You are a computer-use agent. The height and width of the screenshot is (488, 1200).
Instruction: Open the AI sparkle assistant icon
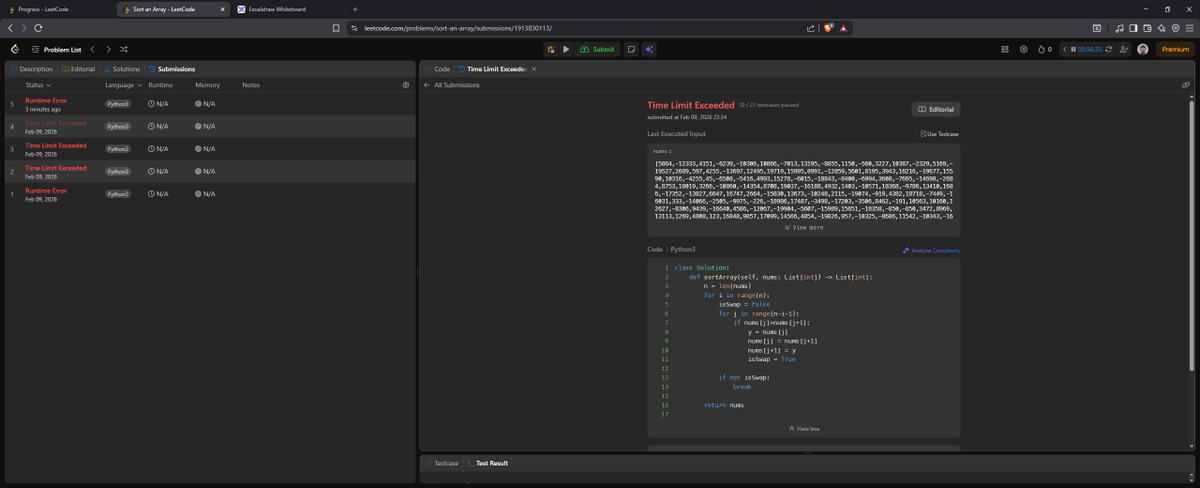coord(649,49)
